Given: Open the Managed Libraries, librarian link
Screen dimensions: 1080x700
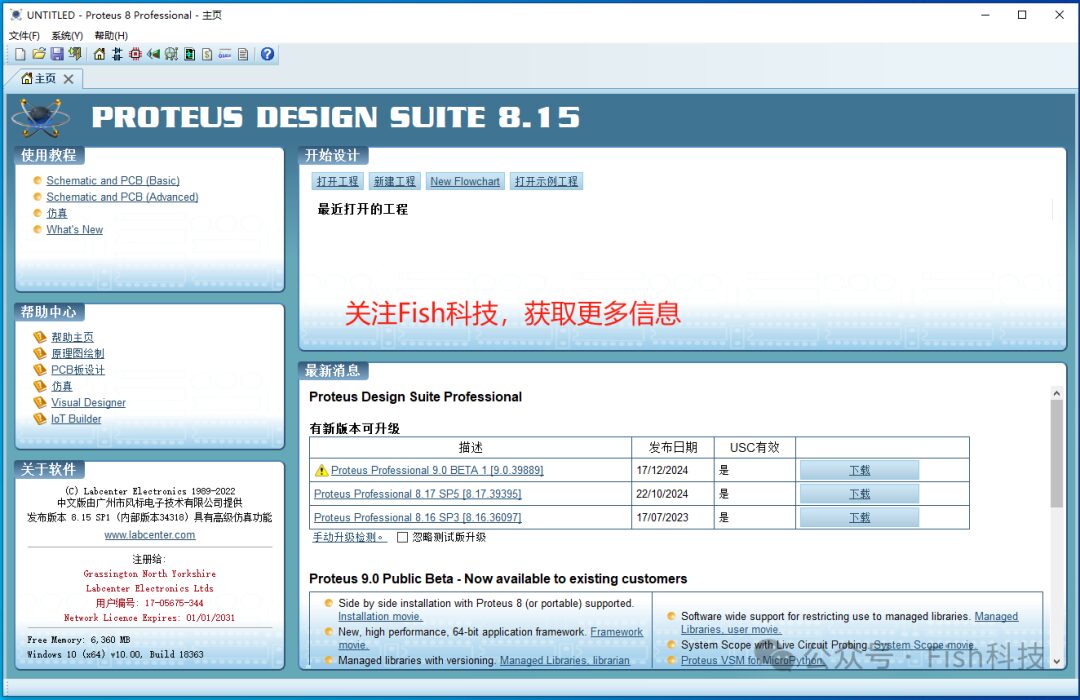Looking at the screenshot, I should [565, 660].
